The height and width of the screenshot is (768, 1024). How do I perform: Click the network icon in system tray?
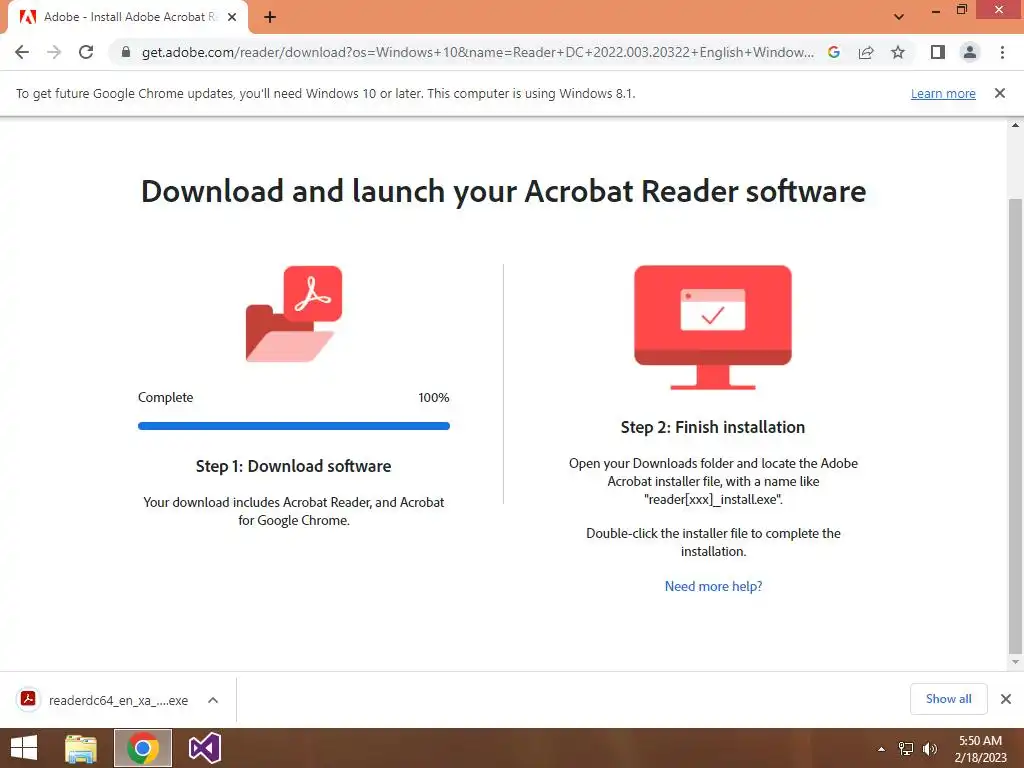click(x=906, y=748)
